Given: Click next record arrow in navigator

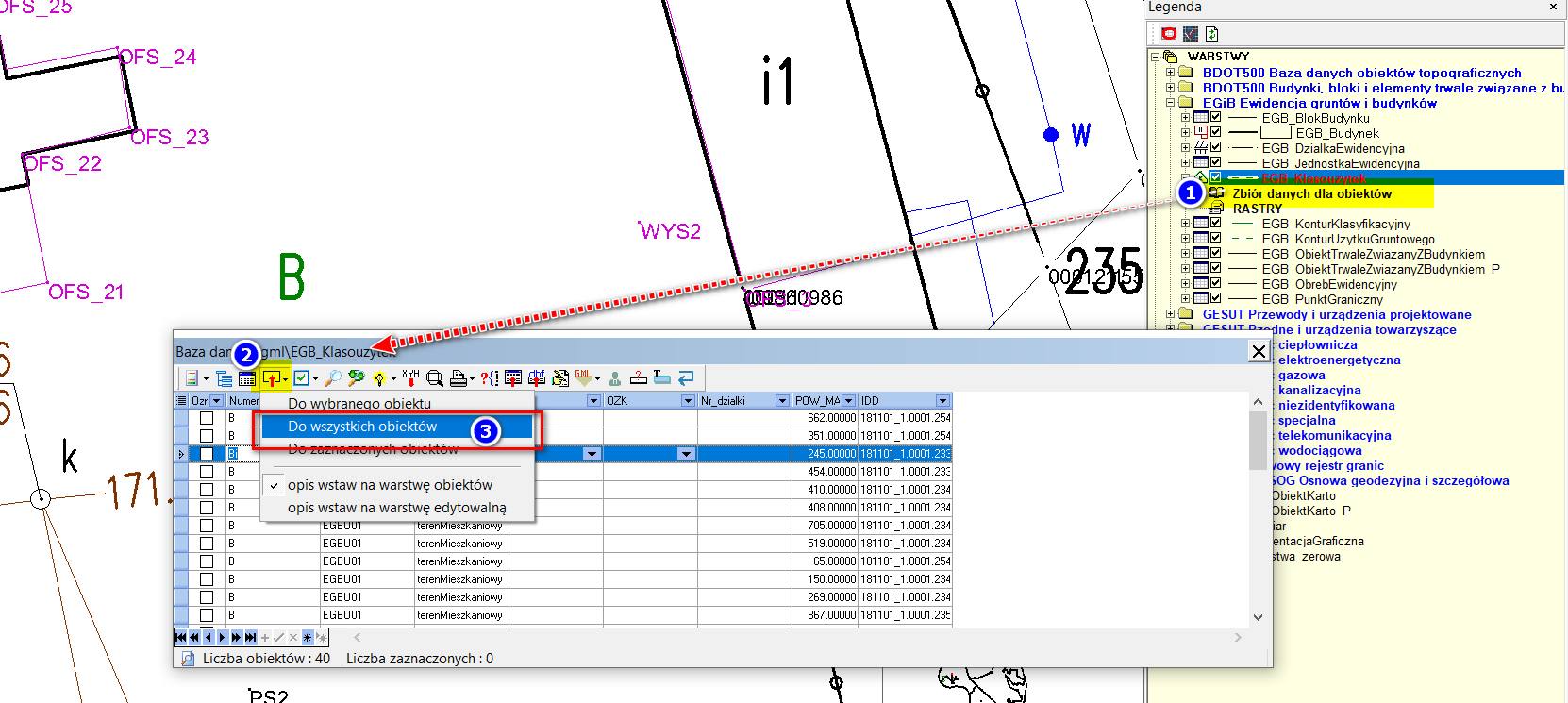Looking at the screenshot, I should 223,638.
